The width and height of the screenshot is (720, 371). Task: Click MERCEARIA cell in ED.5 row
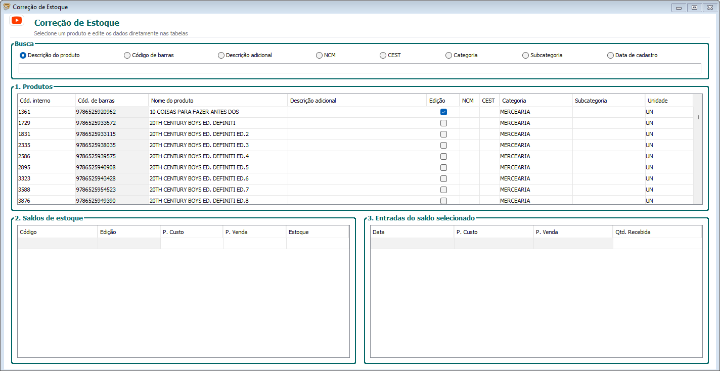pyautogui.click(x=536, y=167)
